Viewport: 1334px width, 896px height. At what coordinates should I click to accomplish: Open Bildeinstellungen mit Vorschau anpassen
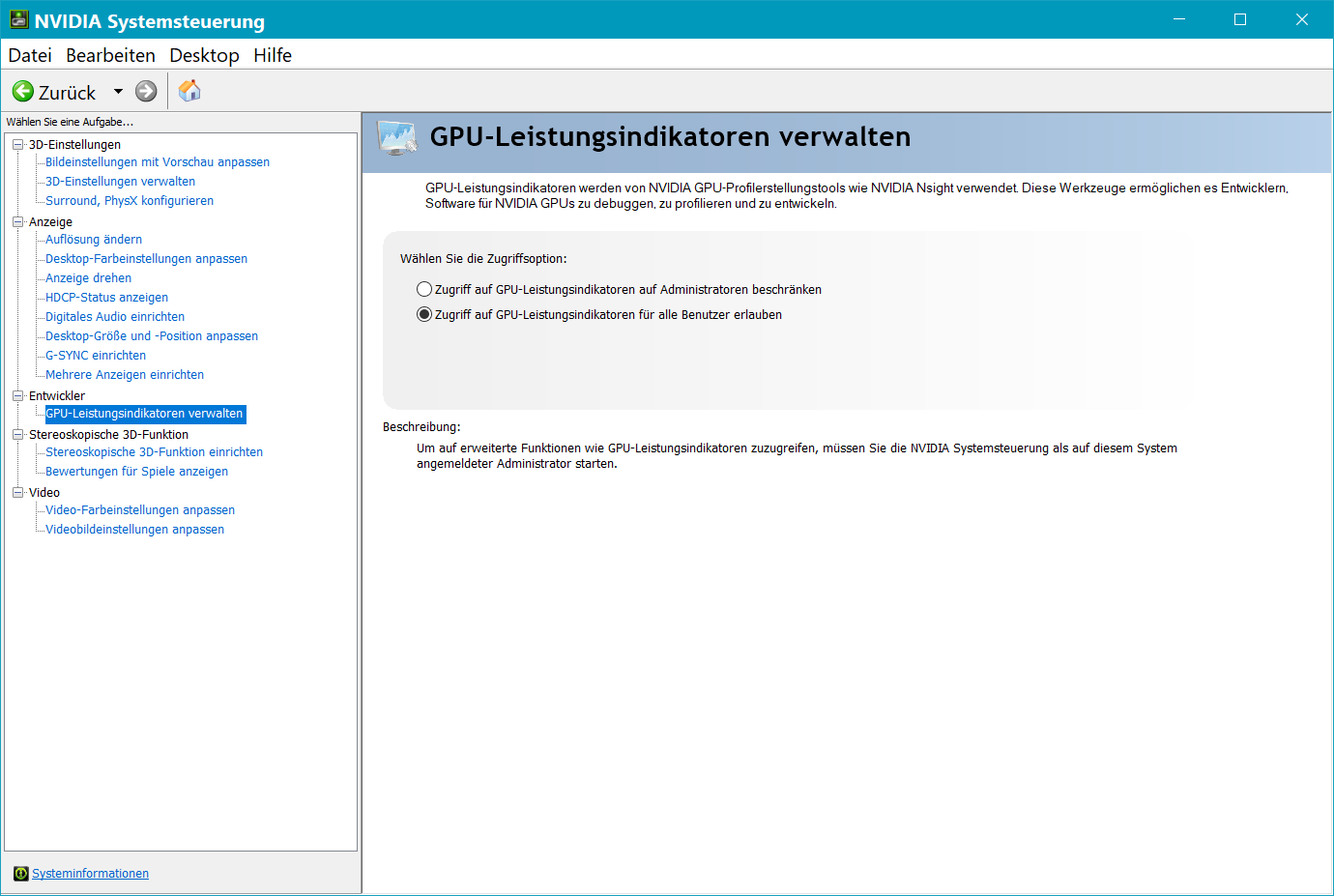158,162
